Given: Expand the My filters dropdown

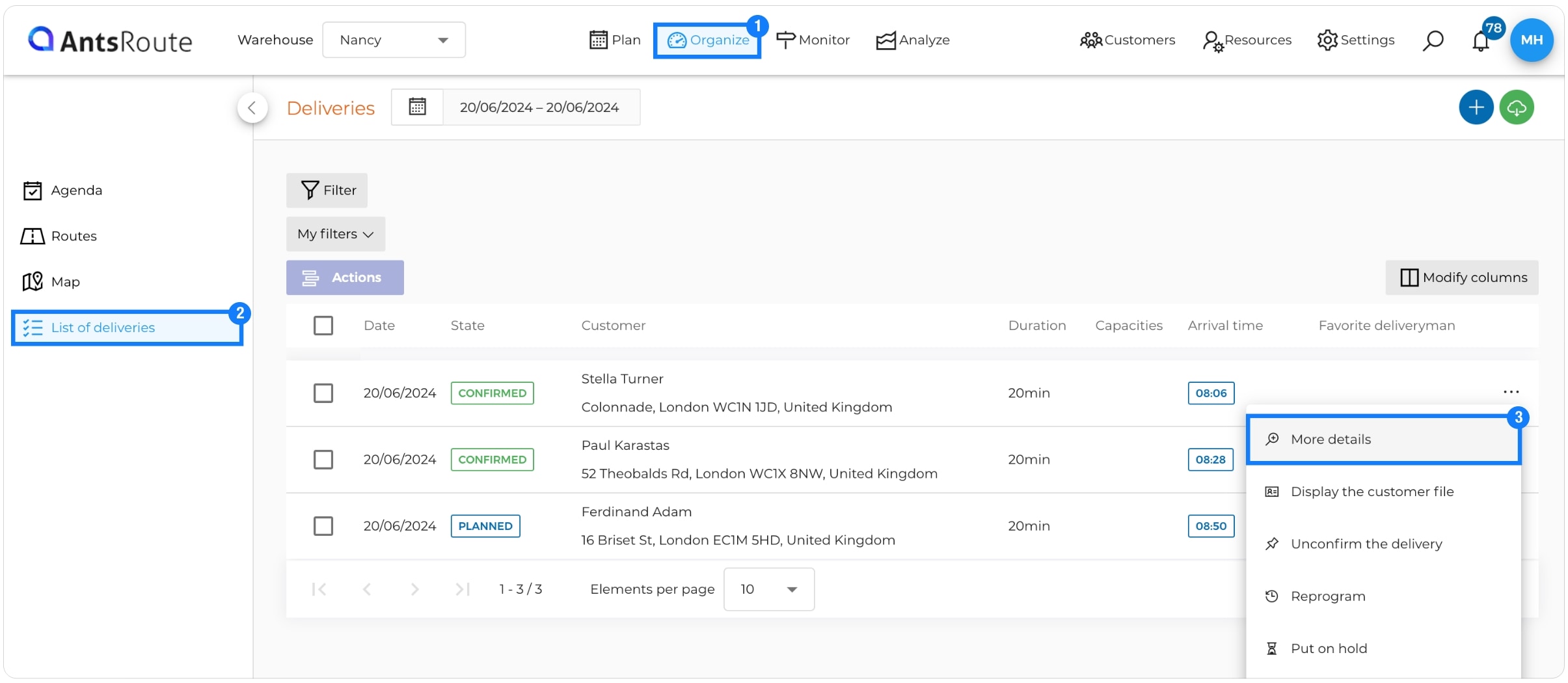Looking at the screenshot, I should click(x=336, y=234).
